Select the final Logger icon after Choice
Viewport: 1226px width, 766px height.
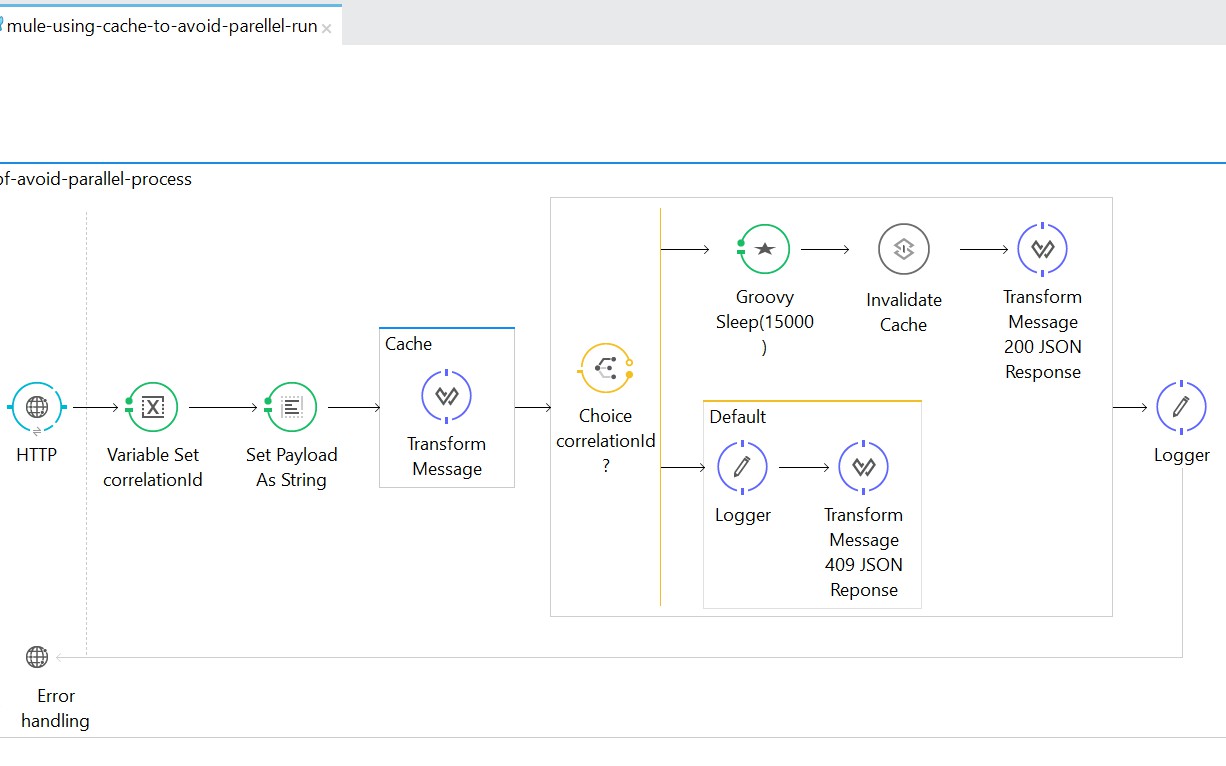1181,407
